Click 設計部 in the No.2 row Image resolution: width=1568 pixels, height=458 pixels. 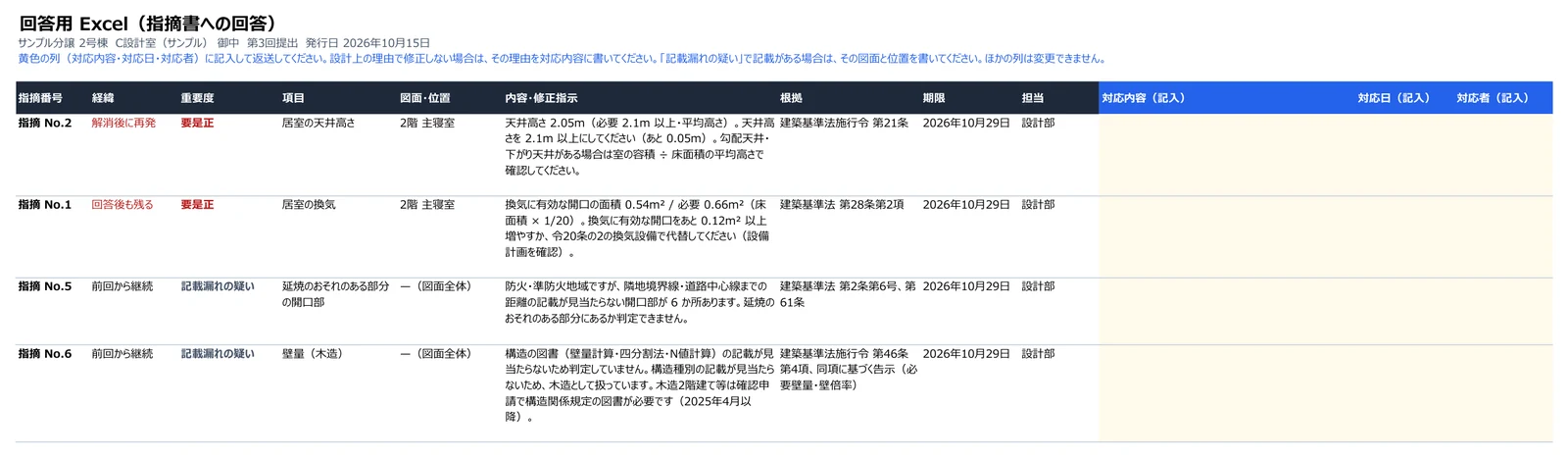pyautogui.click(x=1038, y=124)
